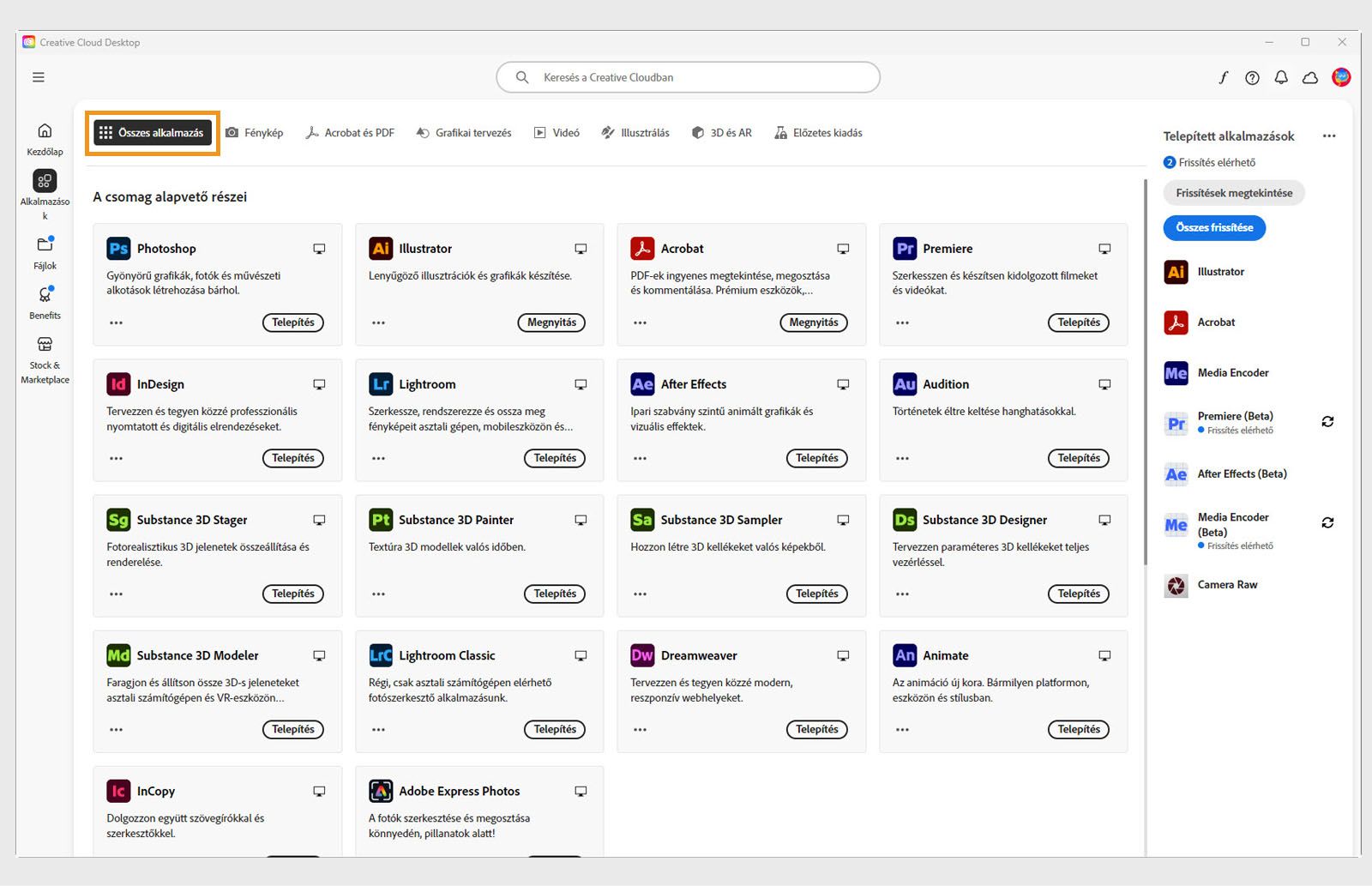Switch to the Fénykép category tab
Image resolution: width=1372 pixels, height=886 pixels.
[255, 132]
